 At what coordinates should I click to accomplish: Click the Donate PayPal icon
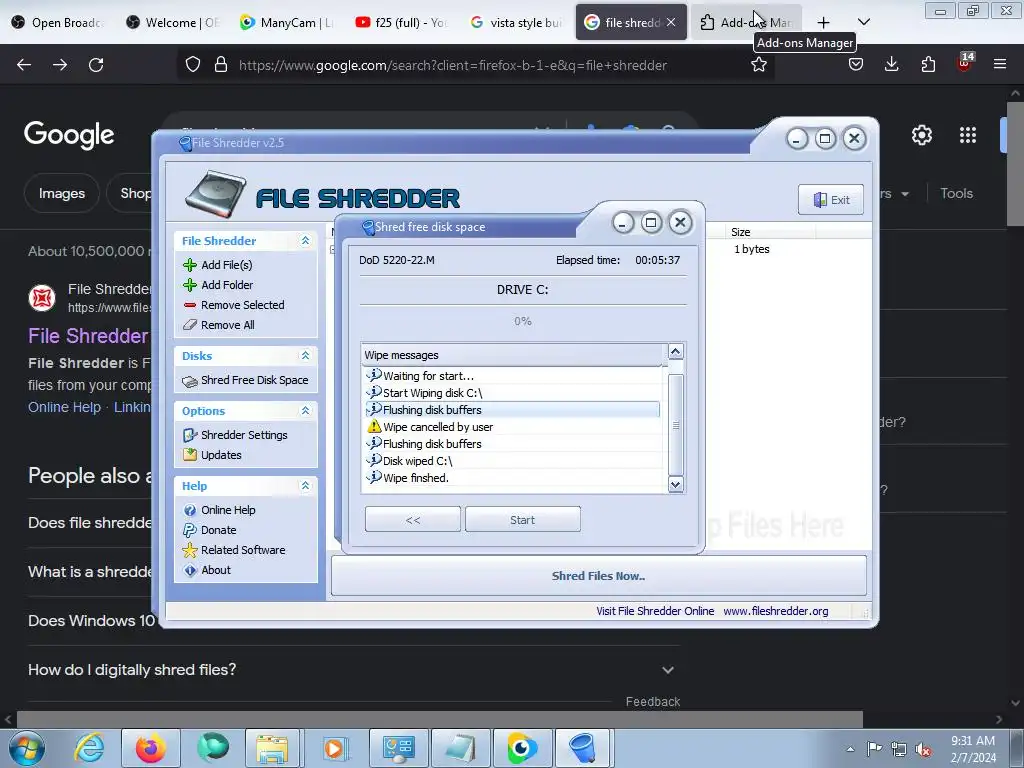coord(190,530)
